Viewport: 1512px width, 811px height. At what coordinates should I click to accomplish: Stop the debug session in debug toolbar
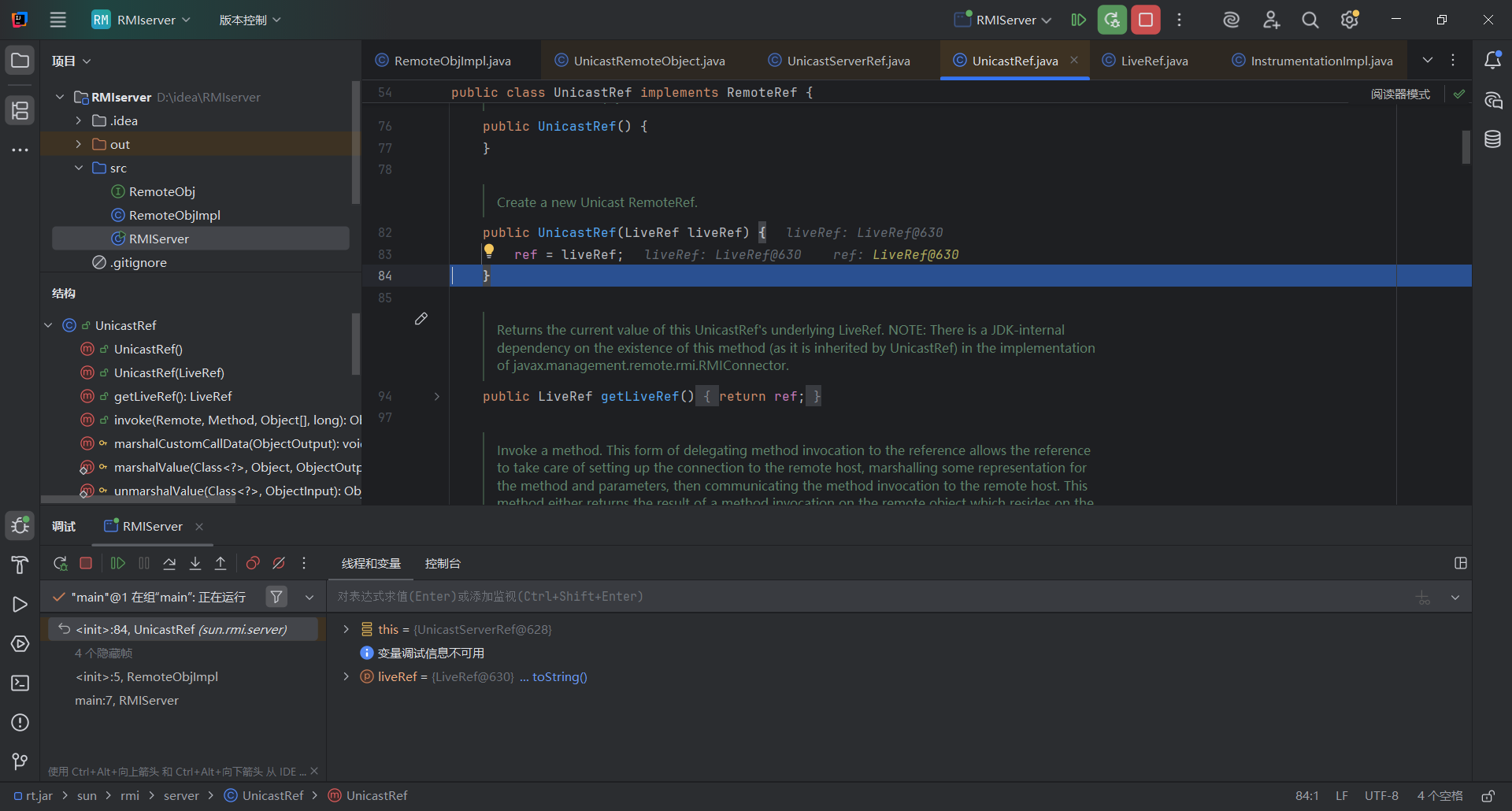point(86,563)
